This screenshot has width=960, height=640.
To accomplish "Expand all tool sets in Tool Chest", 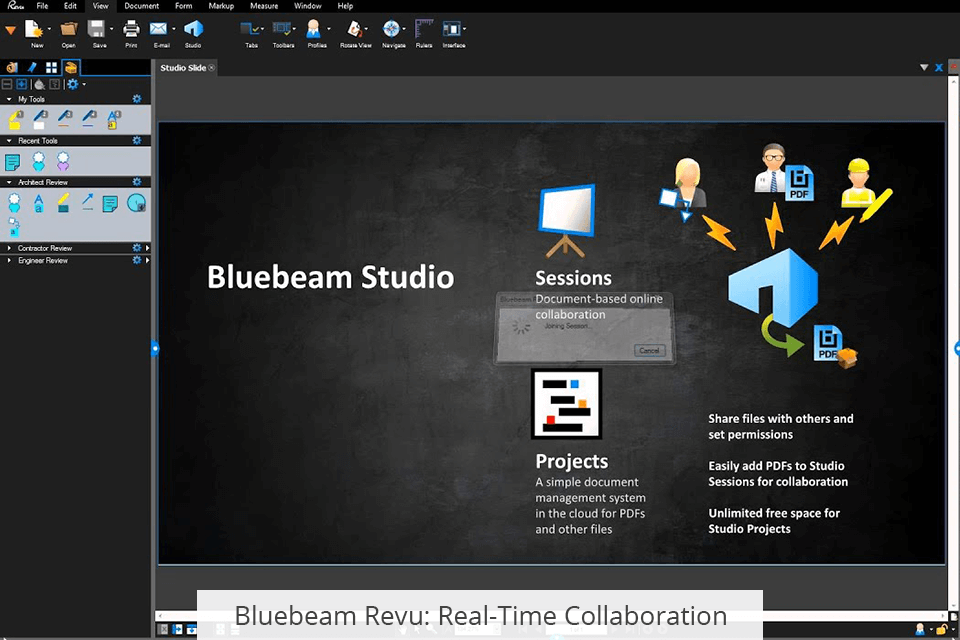I will tap(21, 84).
